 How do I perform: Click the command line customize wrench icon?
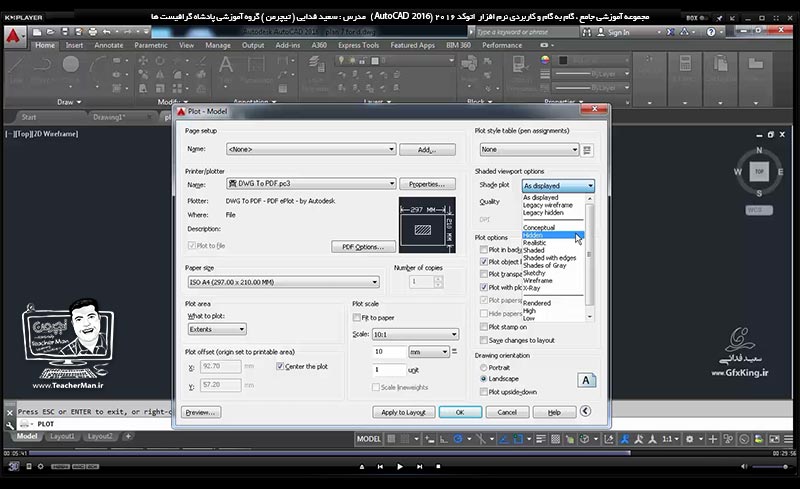pyautogui.click(x=10, y=424)
